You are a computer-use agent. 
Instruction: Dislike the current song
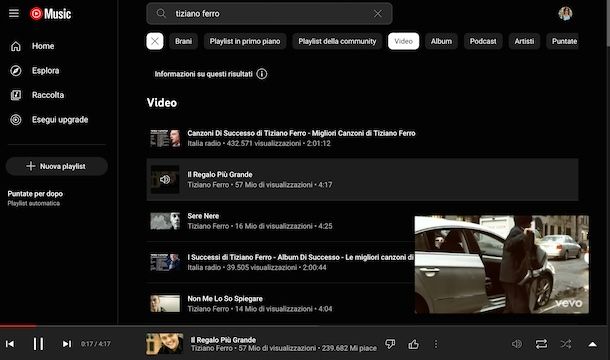point(390,344)
